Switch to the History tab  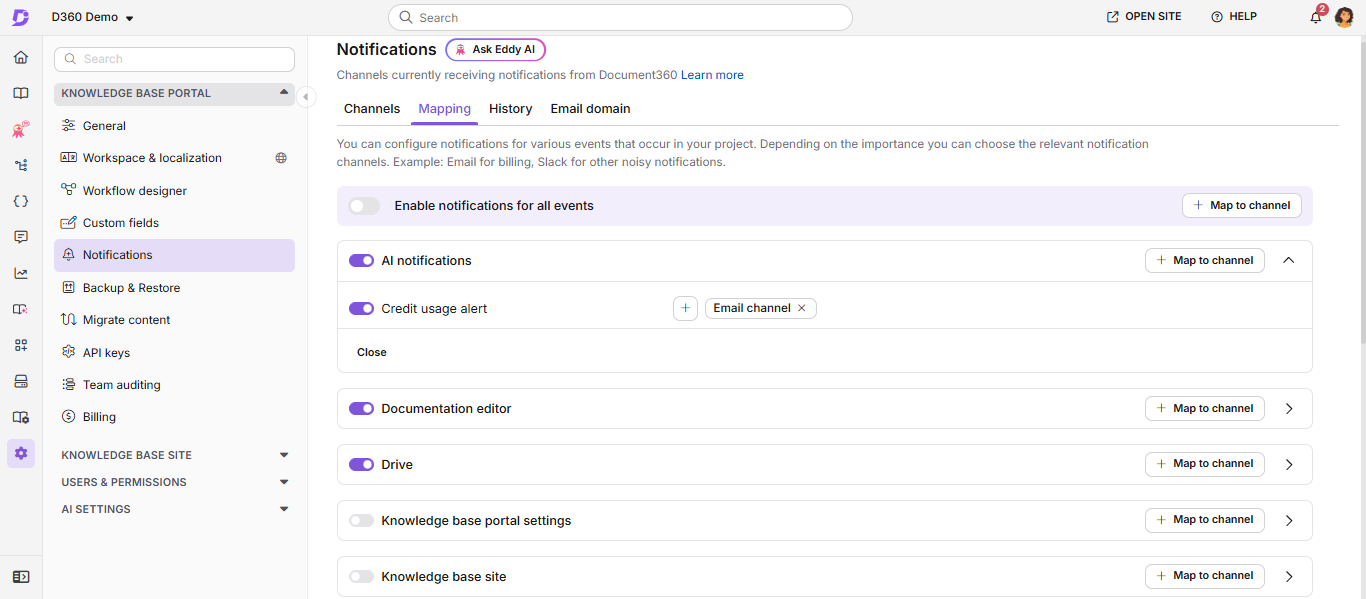pos(511,109)
